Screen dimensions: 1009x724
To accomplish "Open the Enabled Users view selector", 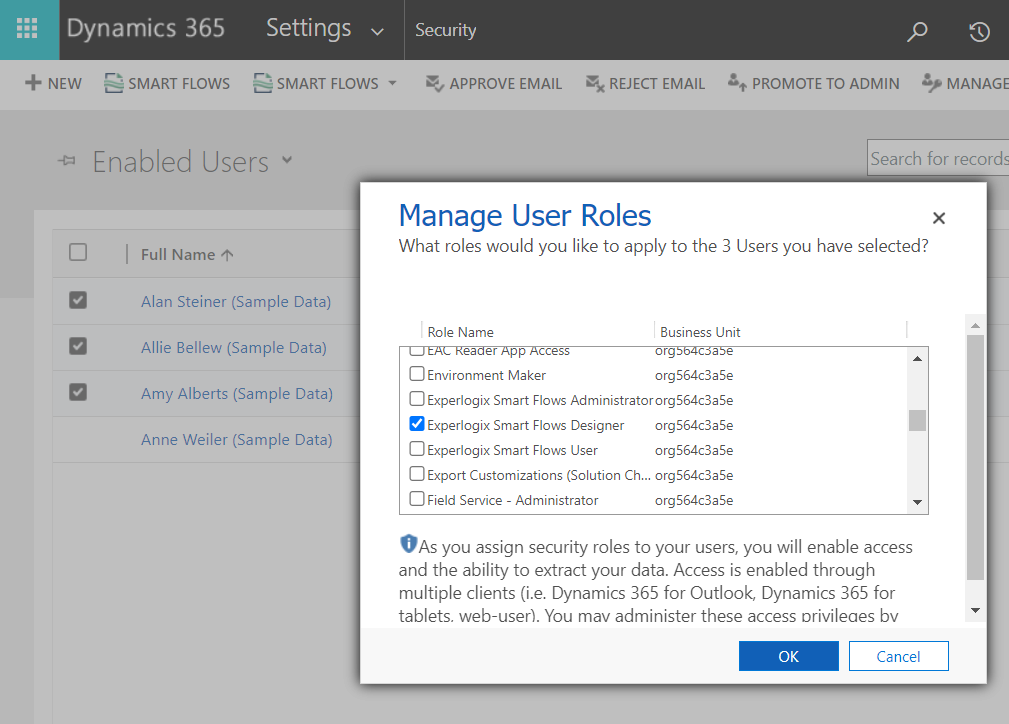I will pos(287,159).
